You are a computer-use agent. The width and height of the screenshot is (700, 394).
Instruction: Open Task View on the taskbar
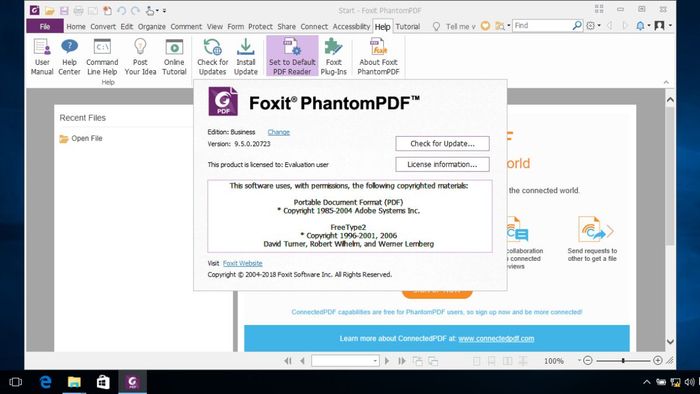tap(15, 382)
